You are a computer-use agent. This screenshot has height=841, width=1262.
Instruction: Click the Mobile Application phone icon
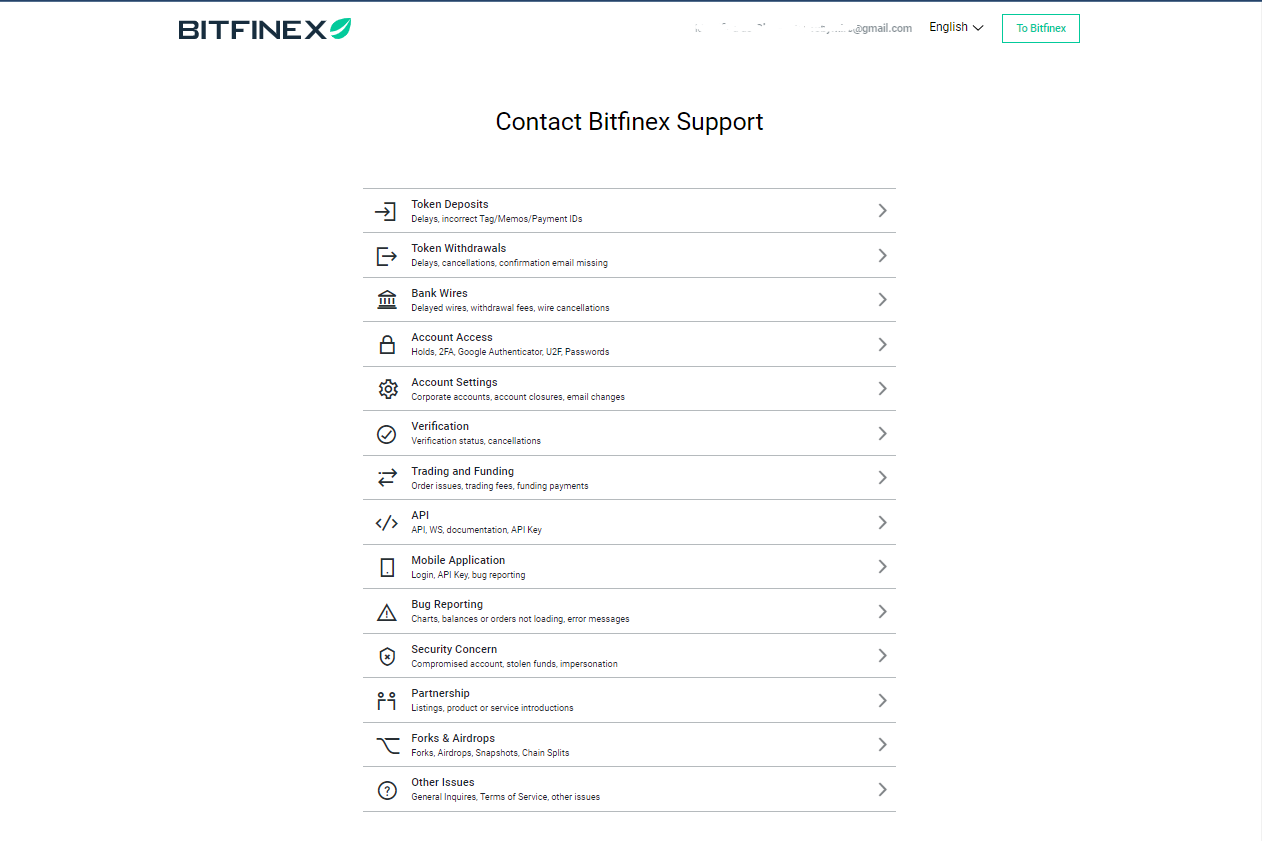pos(387,567)
